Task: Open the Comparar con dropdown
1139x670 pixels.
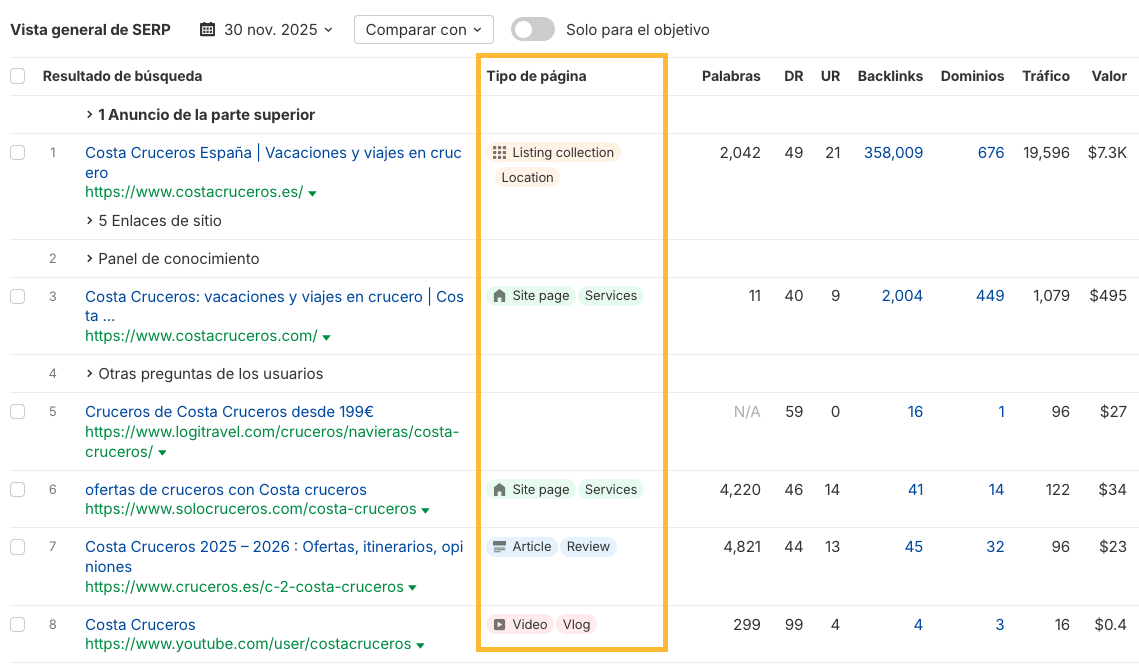Action: [x=424, y=30]
